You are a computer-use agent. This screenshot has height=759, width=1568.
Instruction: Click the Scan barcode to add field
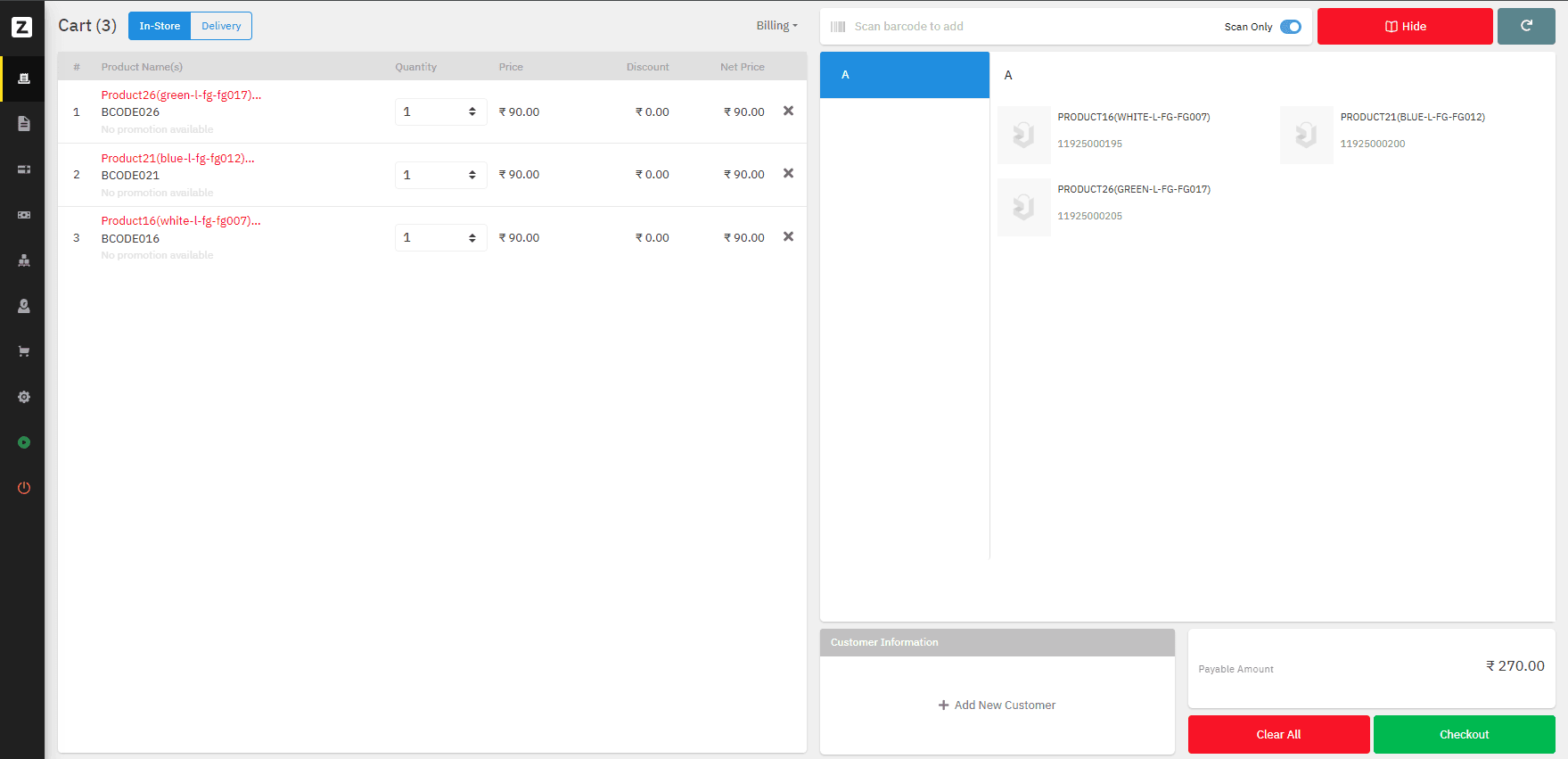[1025, 27]
